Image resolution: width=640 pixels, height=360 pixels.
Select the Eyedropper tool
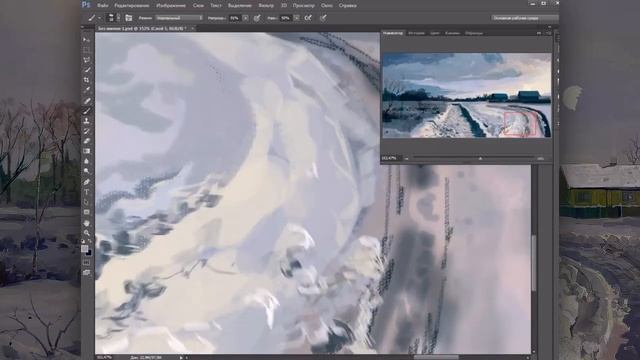coord(87,90)
